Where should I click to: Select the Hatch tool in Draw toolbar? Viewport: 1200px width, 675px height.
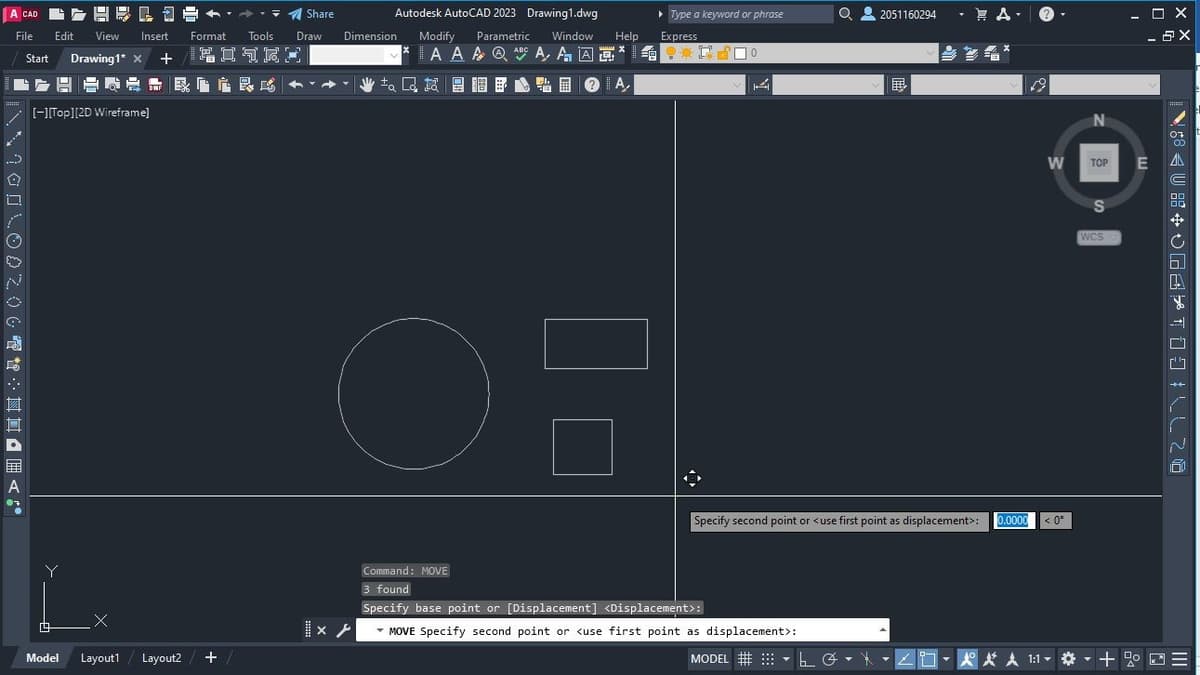[x=14, y=405]
